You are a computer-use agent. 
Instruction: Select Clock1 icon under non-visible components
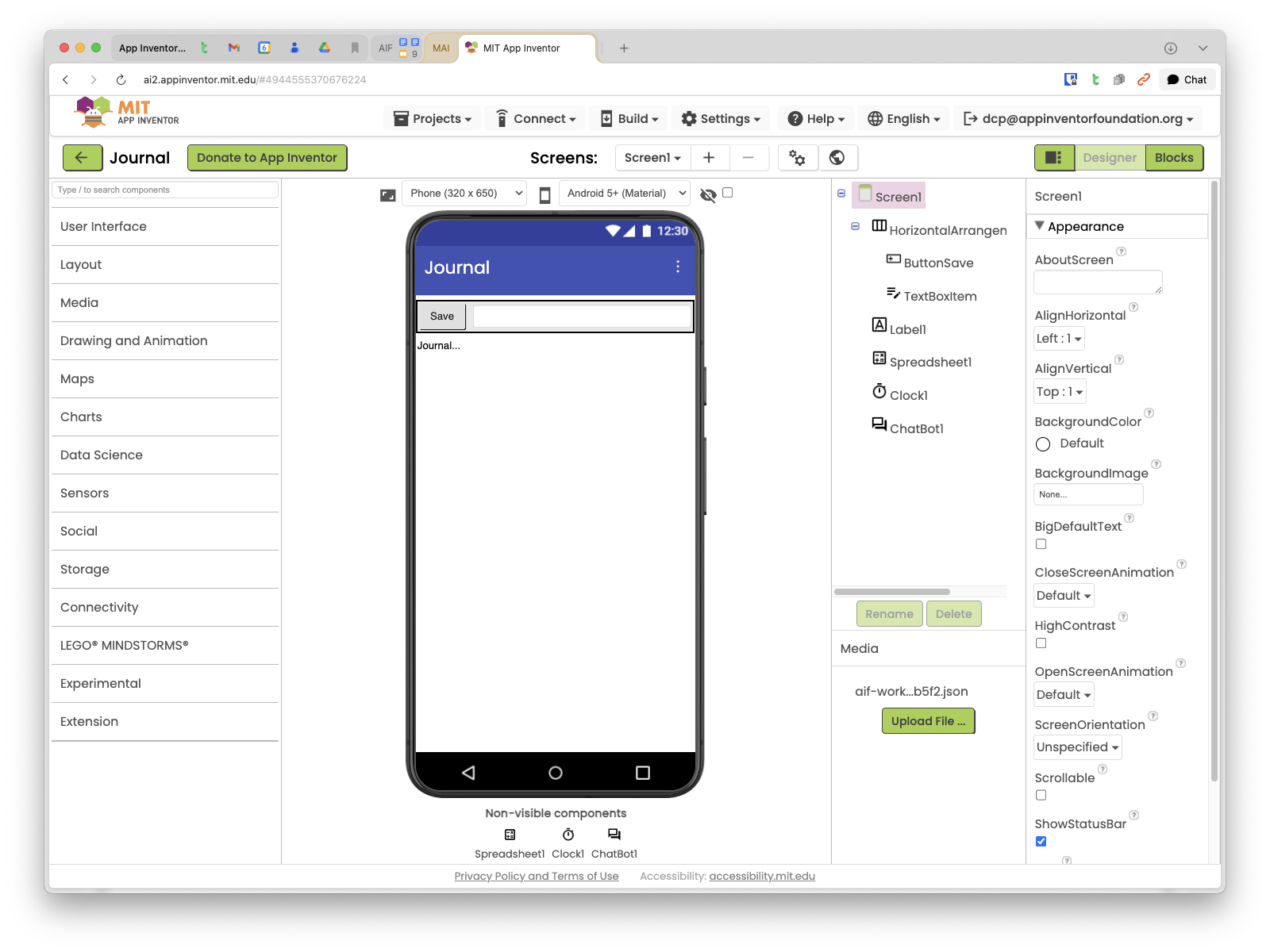[568, 835]
